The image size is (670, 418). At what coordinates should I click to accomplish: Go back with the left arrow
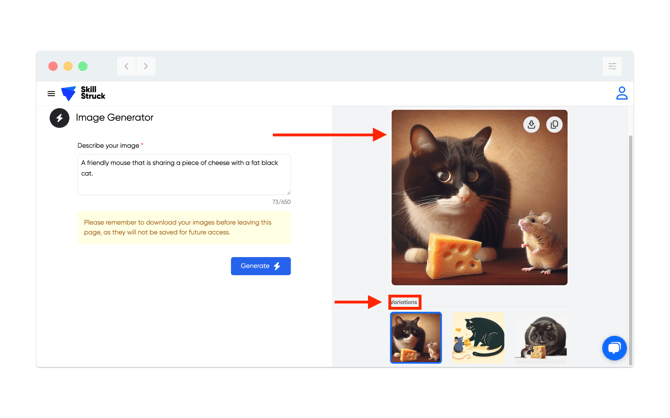pyautogui.click(x=127, y=66)
